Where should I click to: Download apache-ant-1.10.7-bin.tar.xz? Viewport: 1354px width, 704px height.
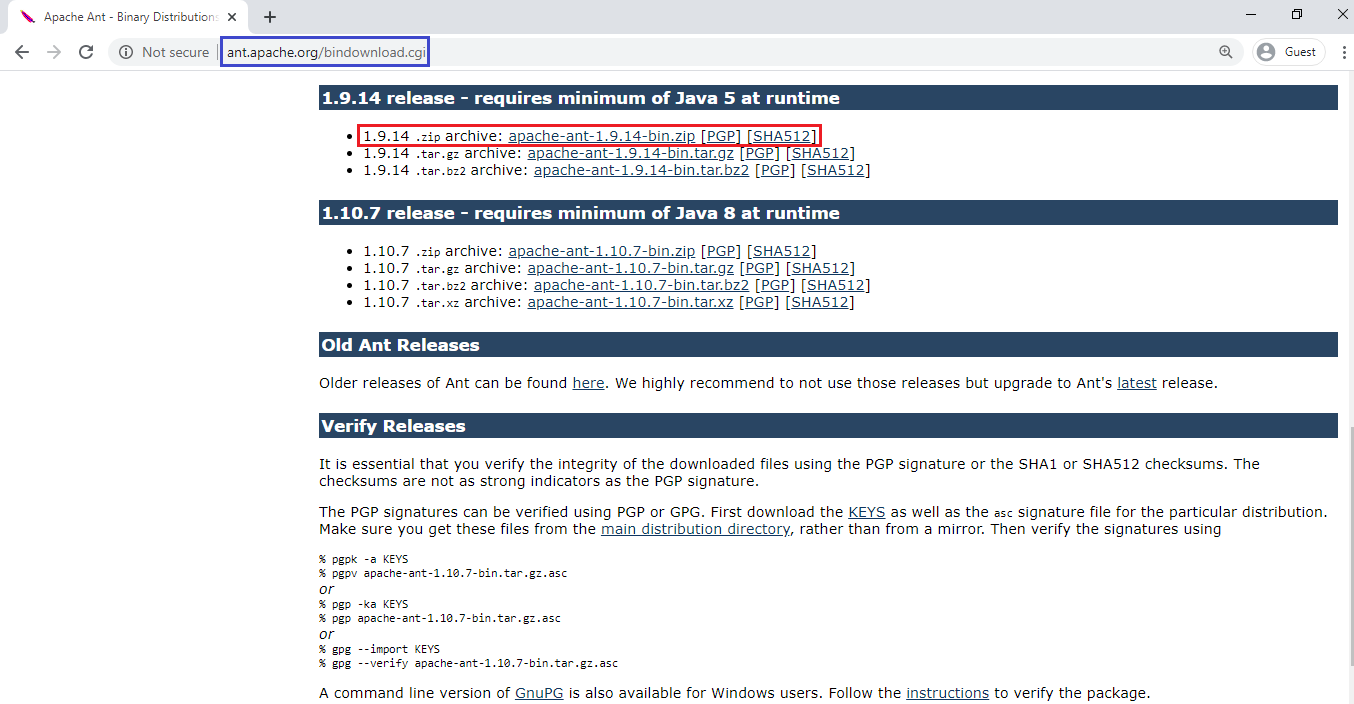[x=630, y=302]
